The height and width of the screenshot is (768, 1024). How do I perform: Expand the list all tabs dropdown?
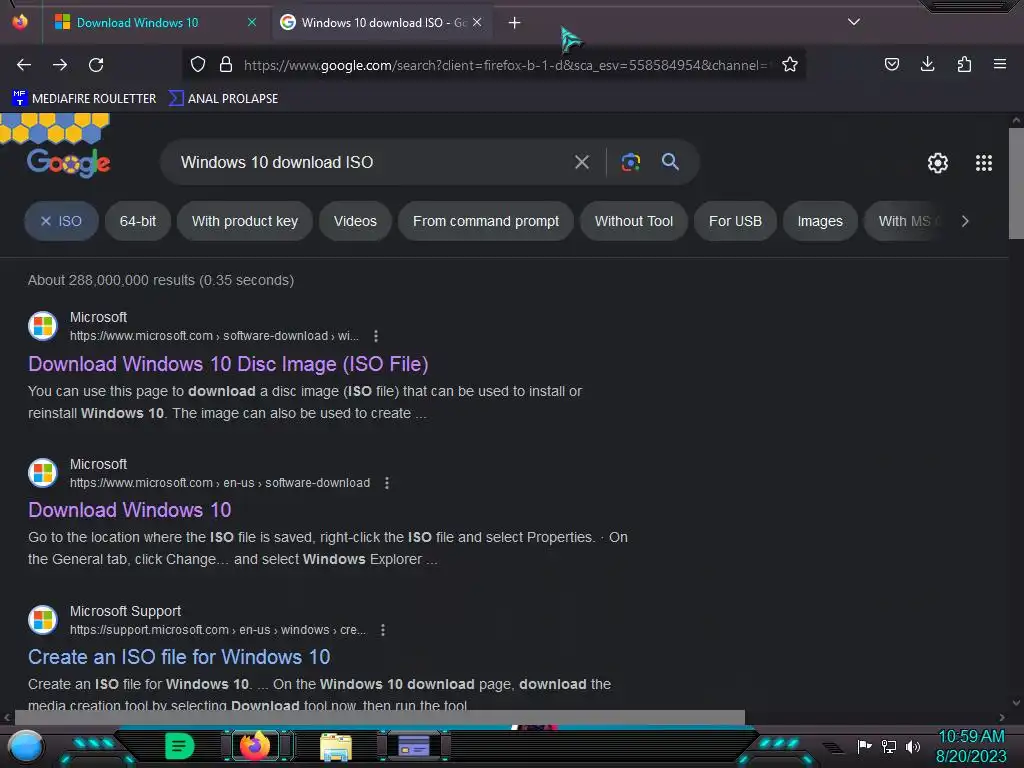(x=854, y=22)
